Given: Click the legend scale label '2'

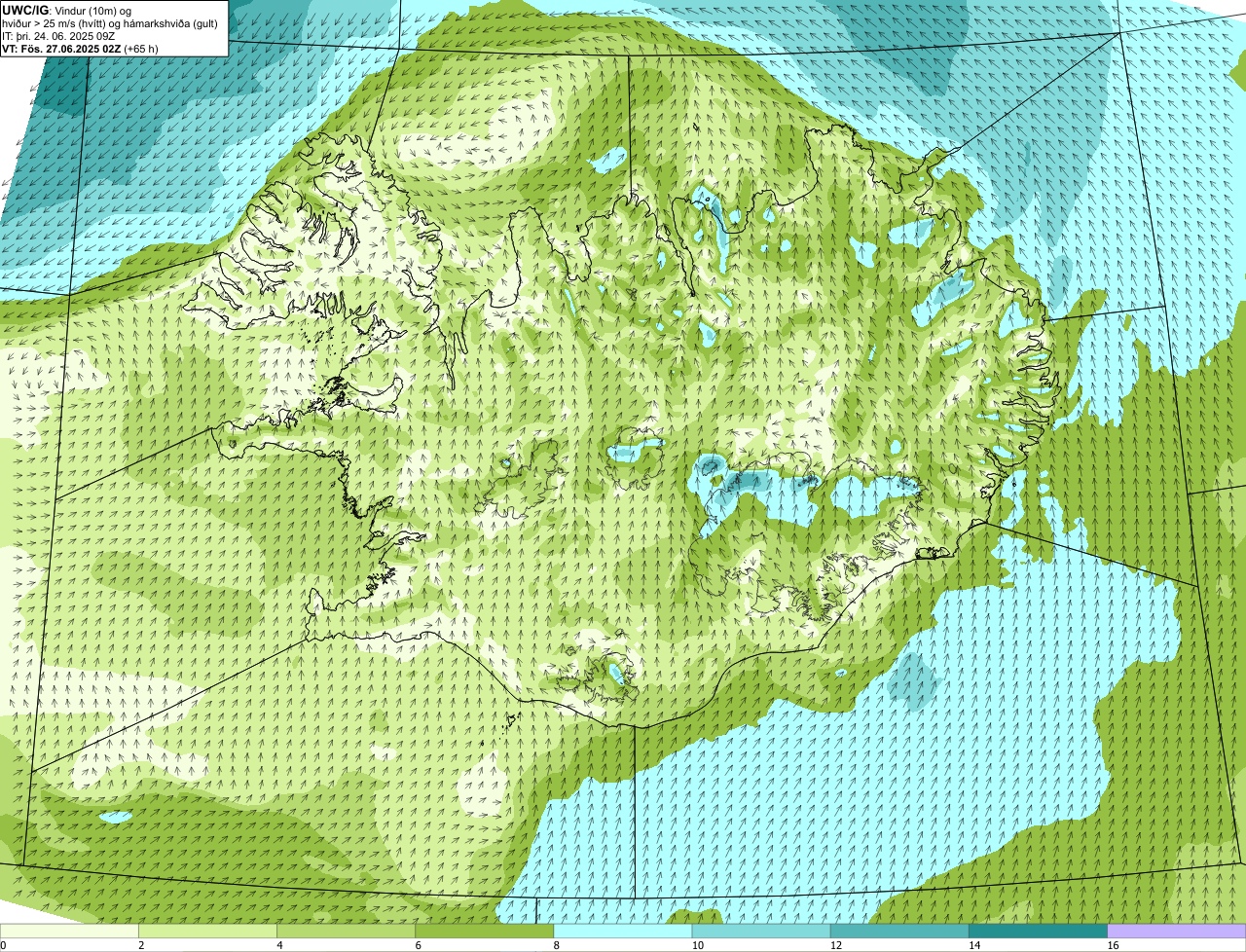Looking at the screenshot, I should tap(141, 945).
